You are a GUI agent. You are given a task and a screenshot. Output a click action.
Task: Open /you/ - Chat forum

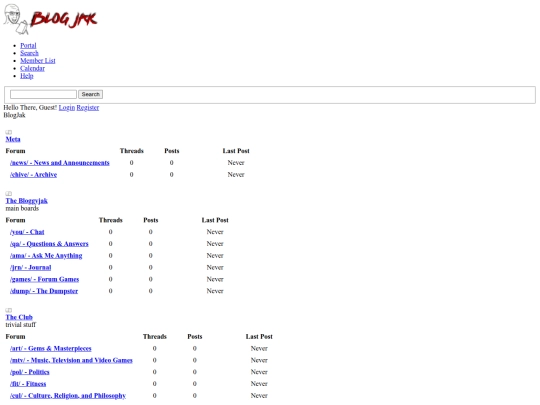(x=27, y=232)
